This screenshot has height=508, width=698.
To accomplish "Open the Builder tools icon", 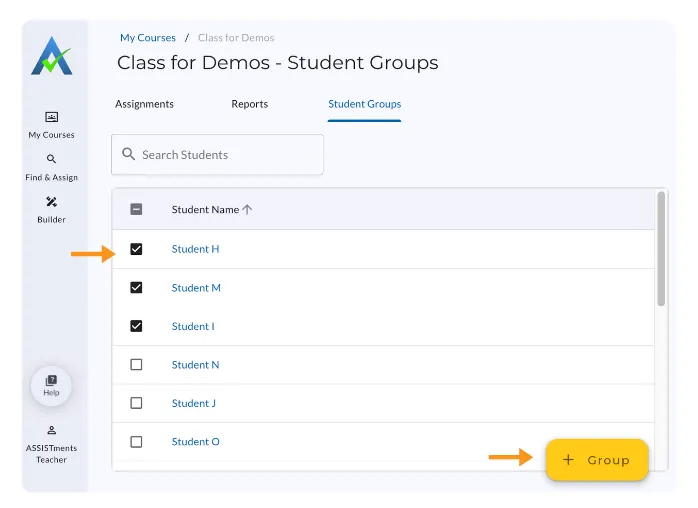I will tap(52, 202).
